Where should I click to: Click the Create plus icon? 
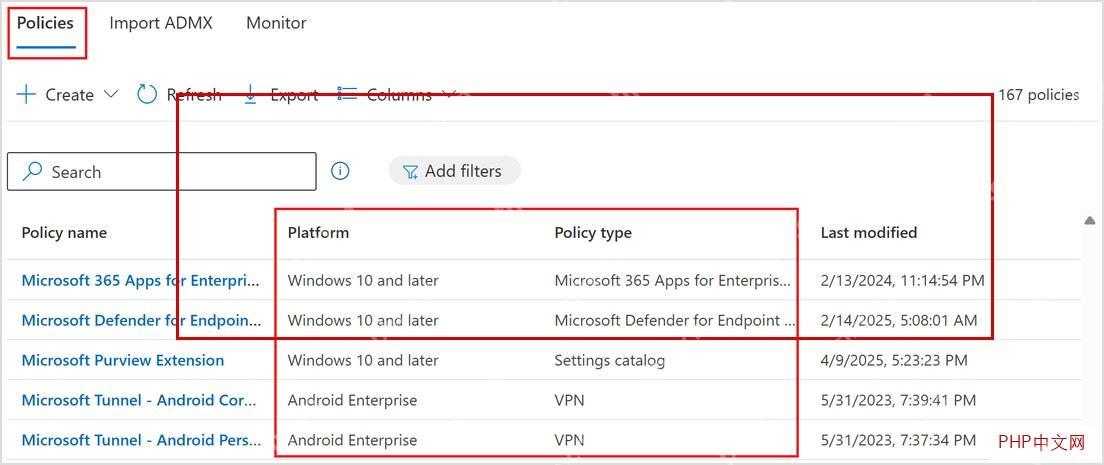click(26, 94)
